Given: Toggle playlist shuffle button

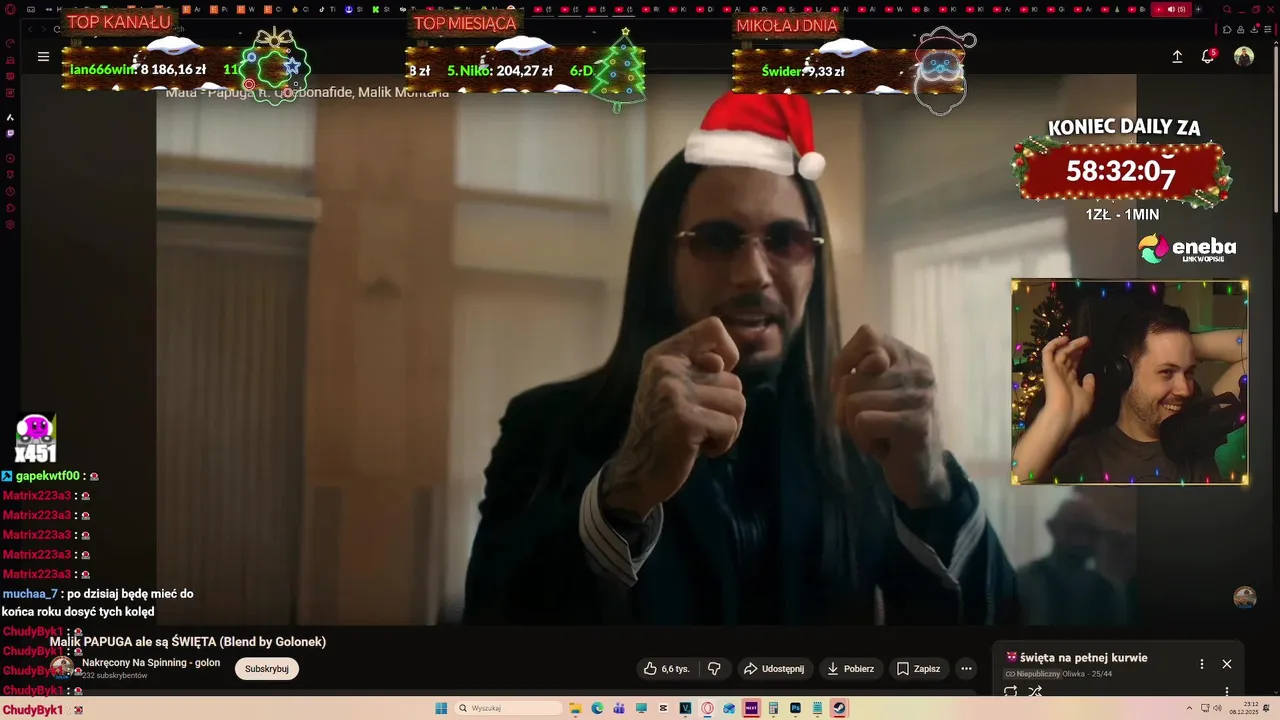Looking at the screenshot, I should coord(1035,691).
